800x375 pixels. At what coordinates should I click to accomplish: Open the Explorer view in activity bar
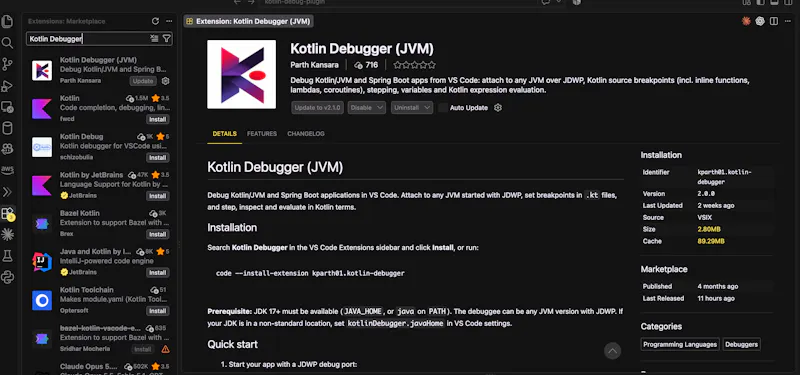[7, 21]
